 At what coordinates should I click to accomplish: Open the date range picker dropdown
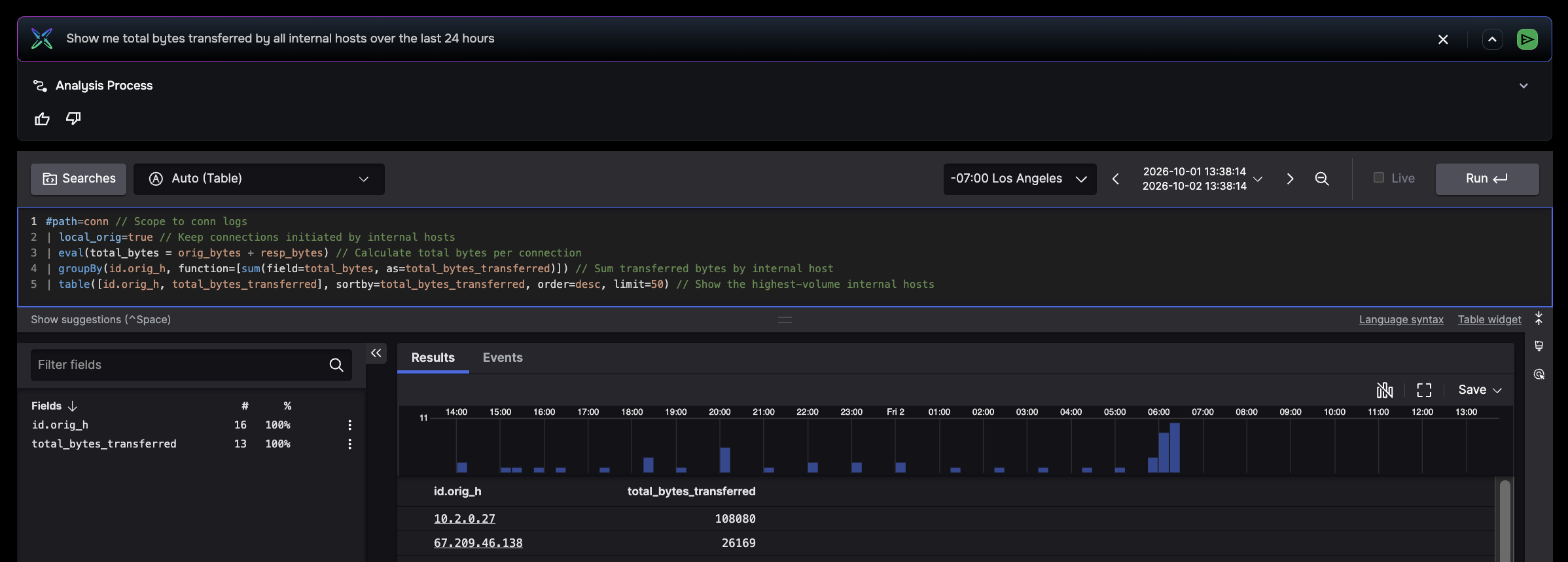click(x=1203, y=179)
